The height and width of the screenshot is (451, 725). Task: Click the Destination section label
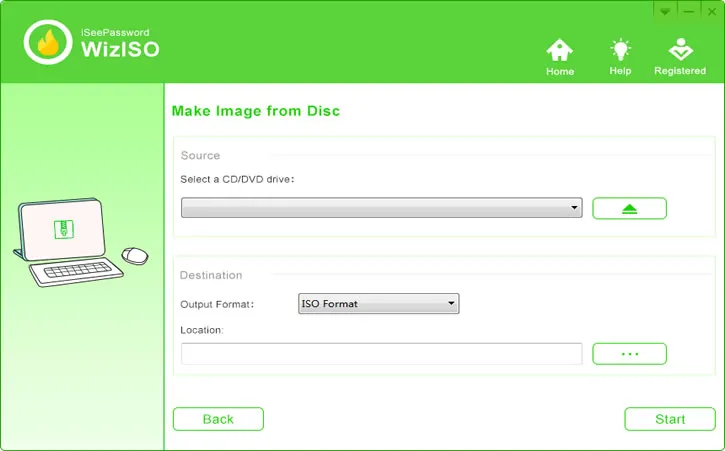210,275
